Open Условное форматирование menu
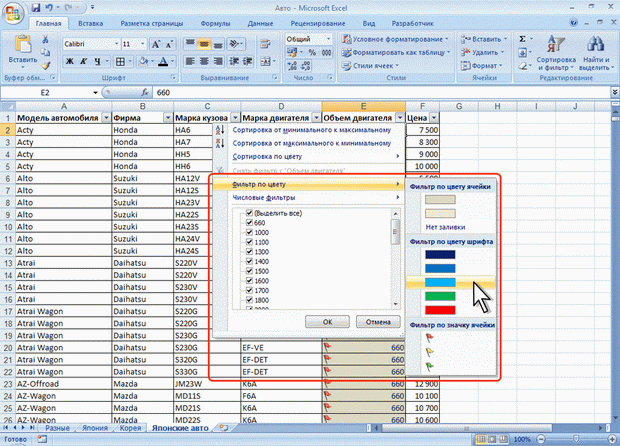This screenshot has width=620, height=446. [x=396, y=39]
